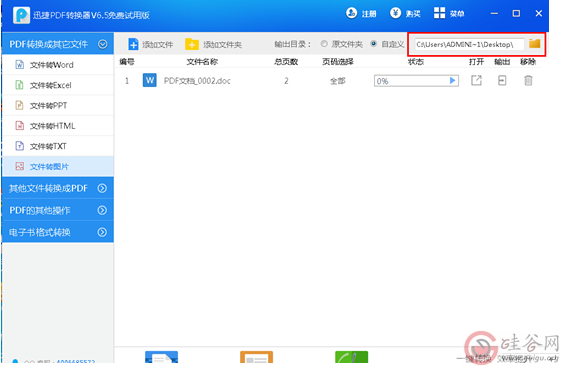The height and width of the screenshot is (371, 567).
Task: Click the 0% progress bar
Action: click(x=416, y=81)
